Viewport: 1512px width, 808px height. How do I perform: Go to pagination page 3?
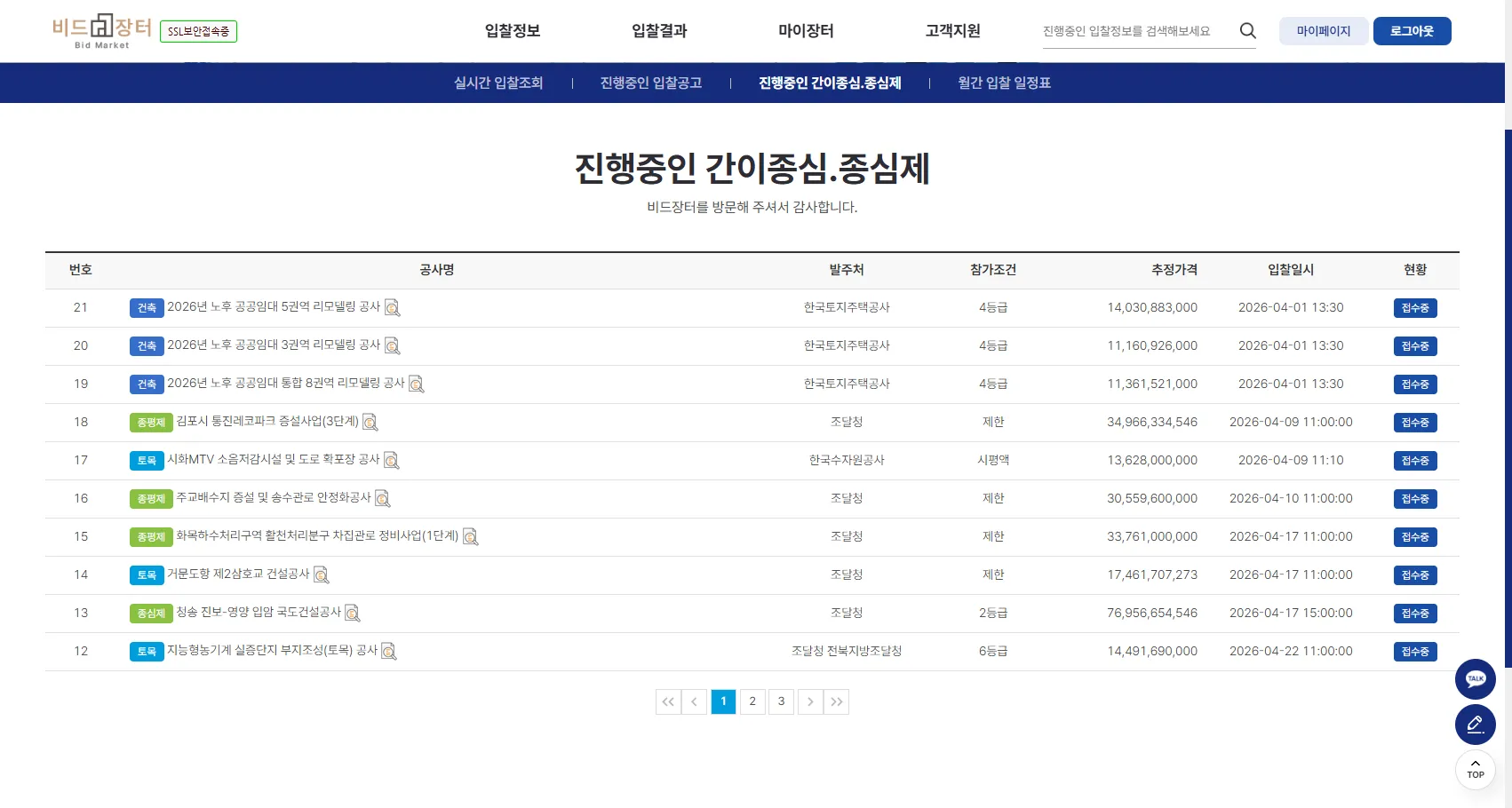point(782,701)
